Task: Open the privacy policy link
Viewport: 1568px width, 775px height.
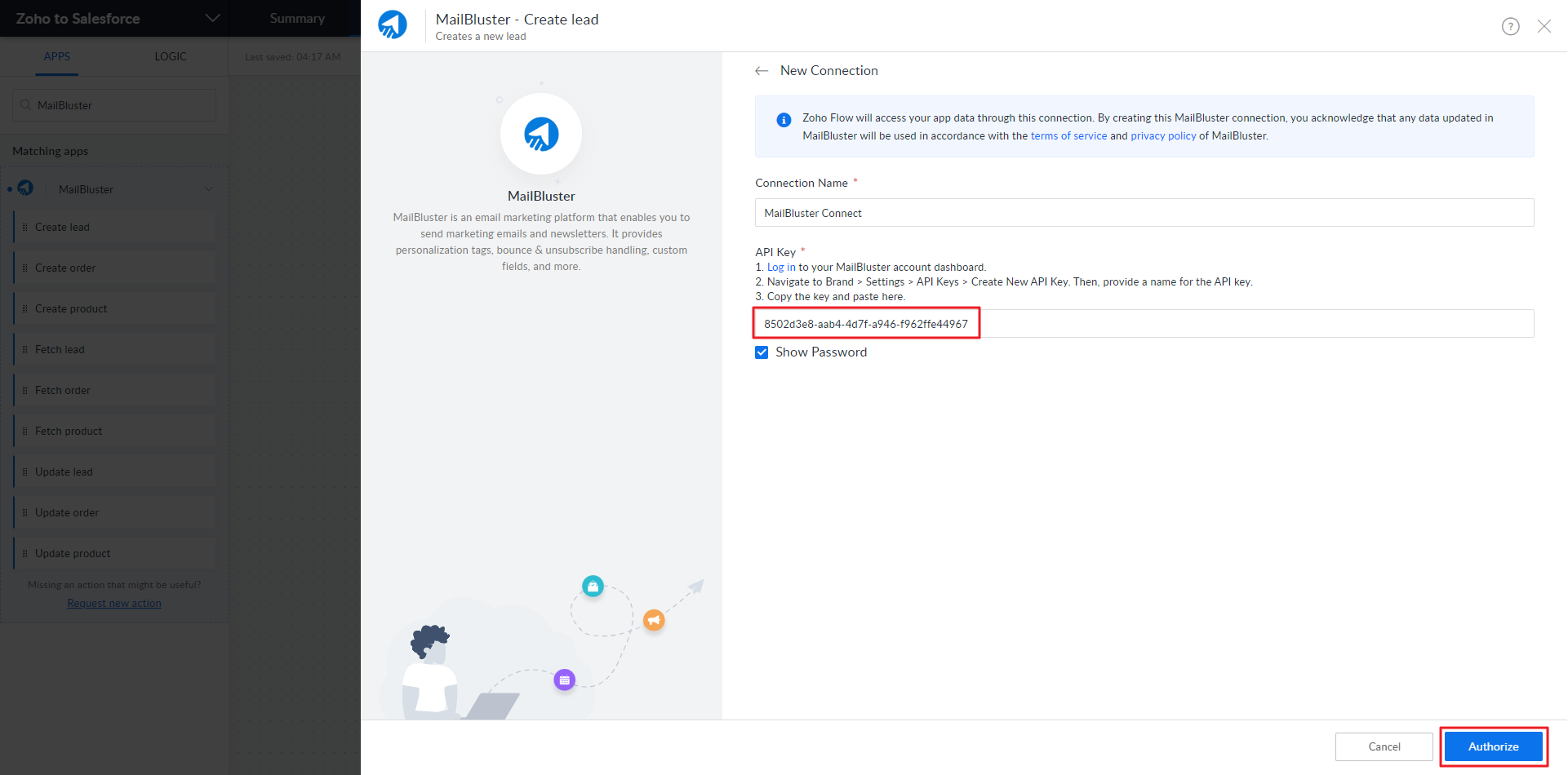Action: pyautogui.click(x=1163, y=136)
